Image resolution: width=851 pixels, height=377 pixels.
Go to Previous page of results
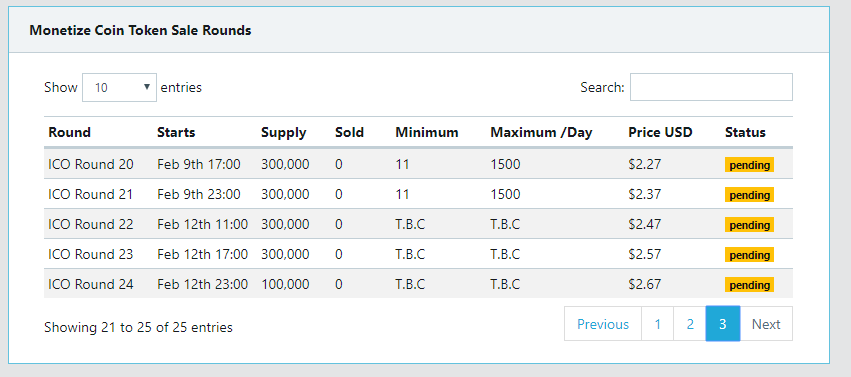click(603, 324)
